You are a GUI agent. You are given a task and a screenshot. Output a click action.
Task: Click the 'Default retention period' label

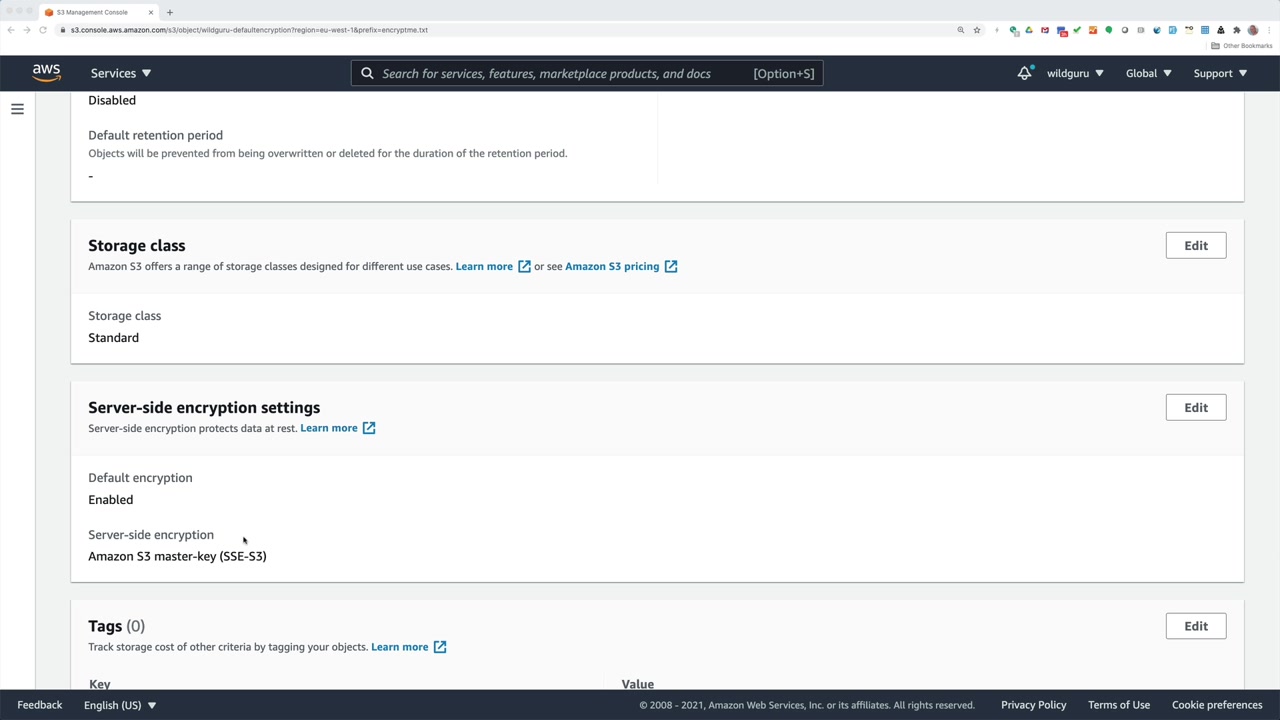pos(155,135)
